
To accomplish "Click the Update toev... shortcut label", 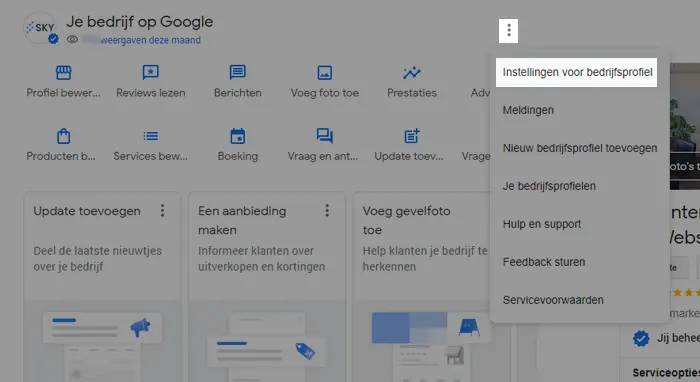I will [x=409, y=156].
